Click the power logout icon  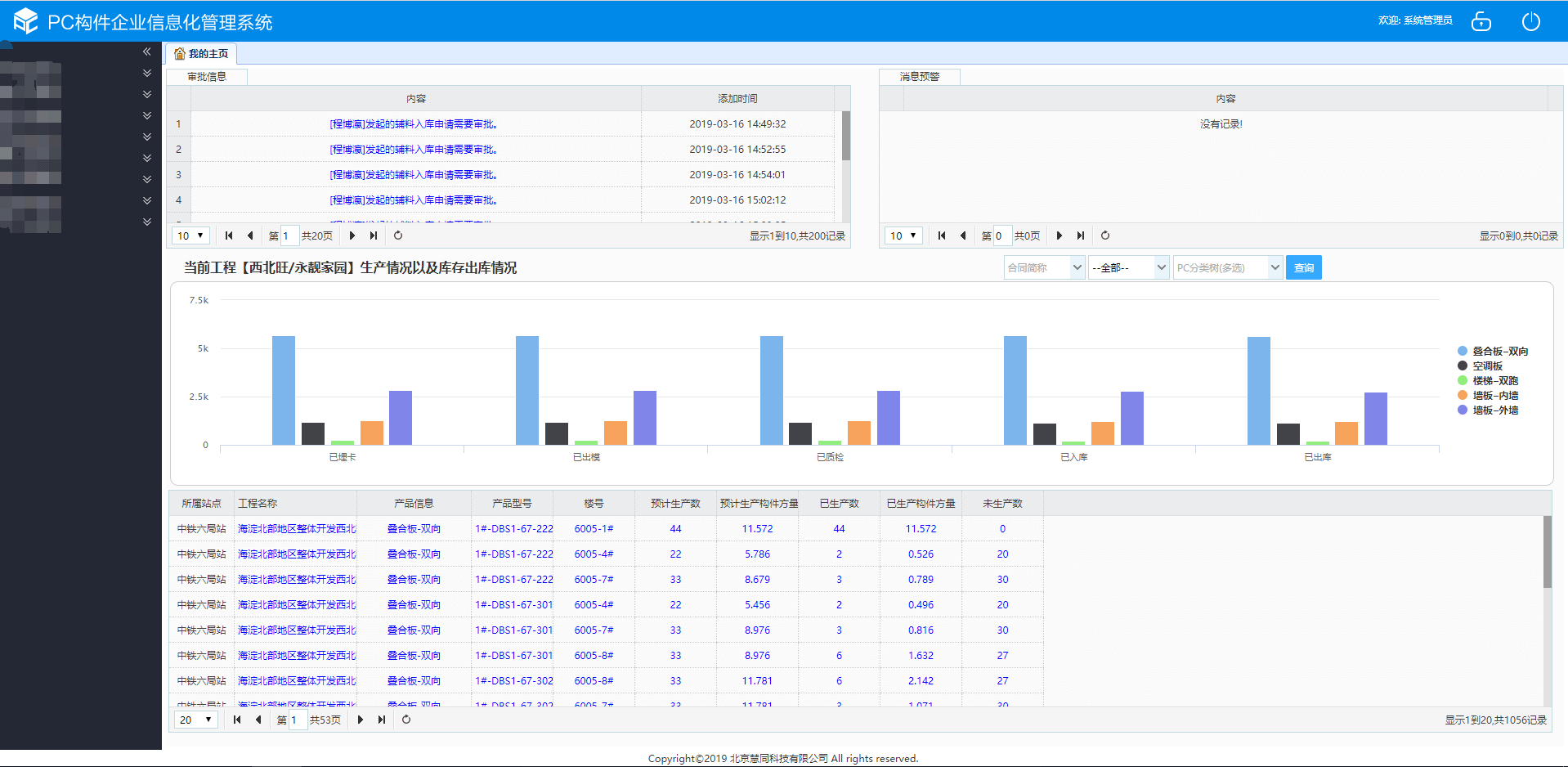click(x=1530, y=22)
